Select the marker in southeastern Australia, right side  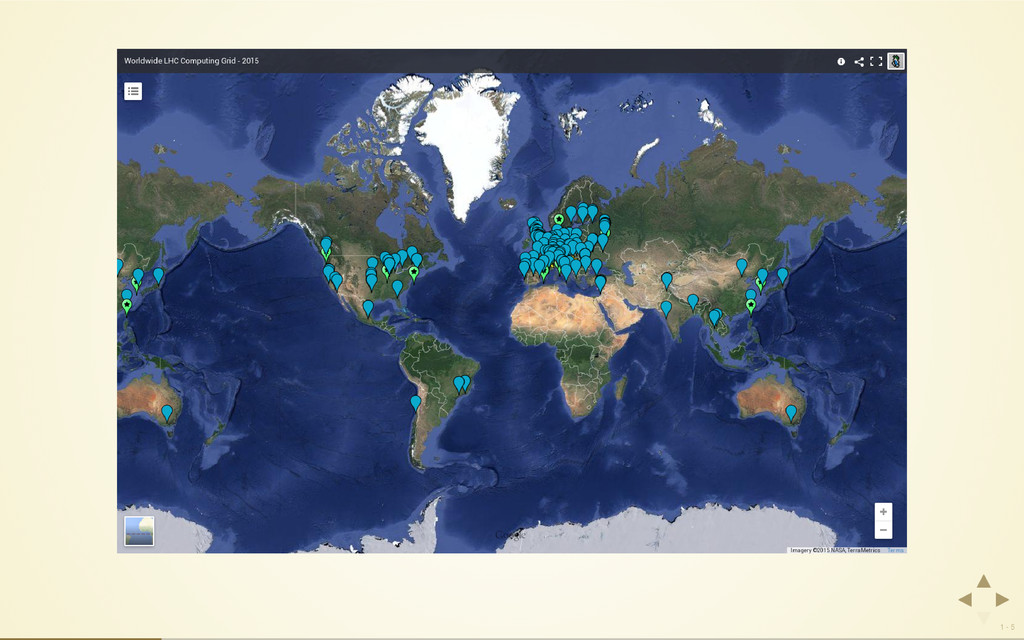click(791, 413)
